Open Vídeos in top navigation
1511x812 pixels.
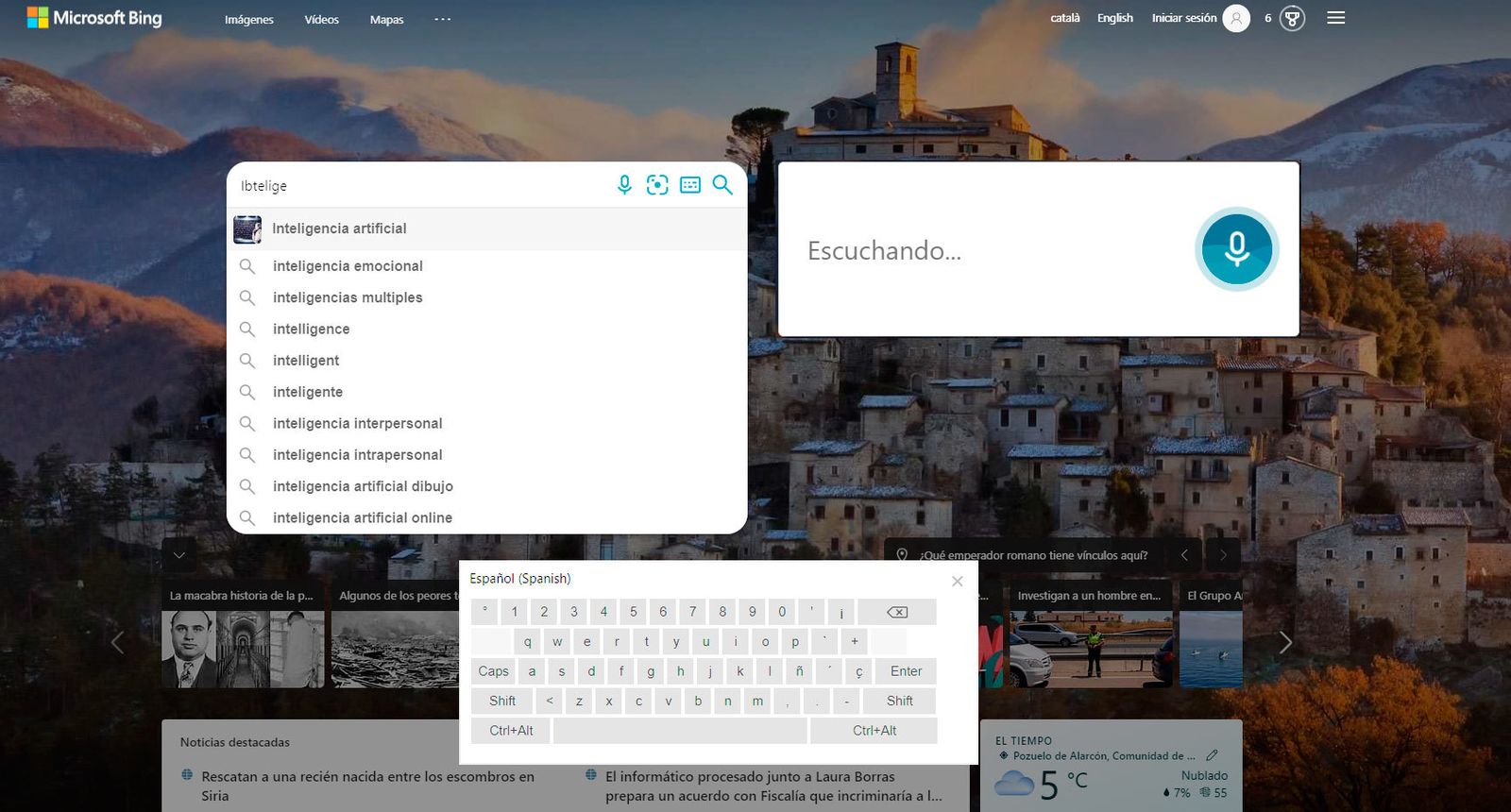[321, 20]
